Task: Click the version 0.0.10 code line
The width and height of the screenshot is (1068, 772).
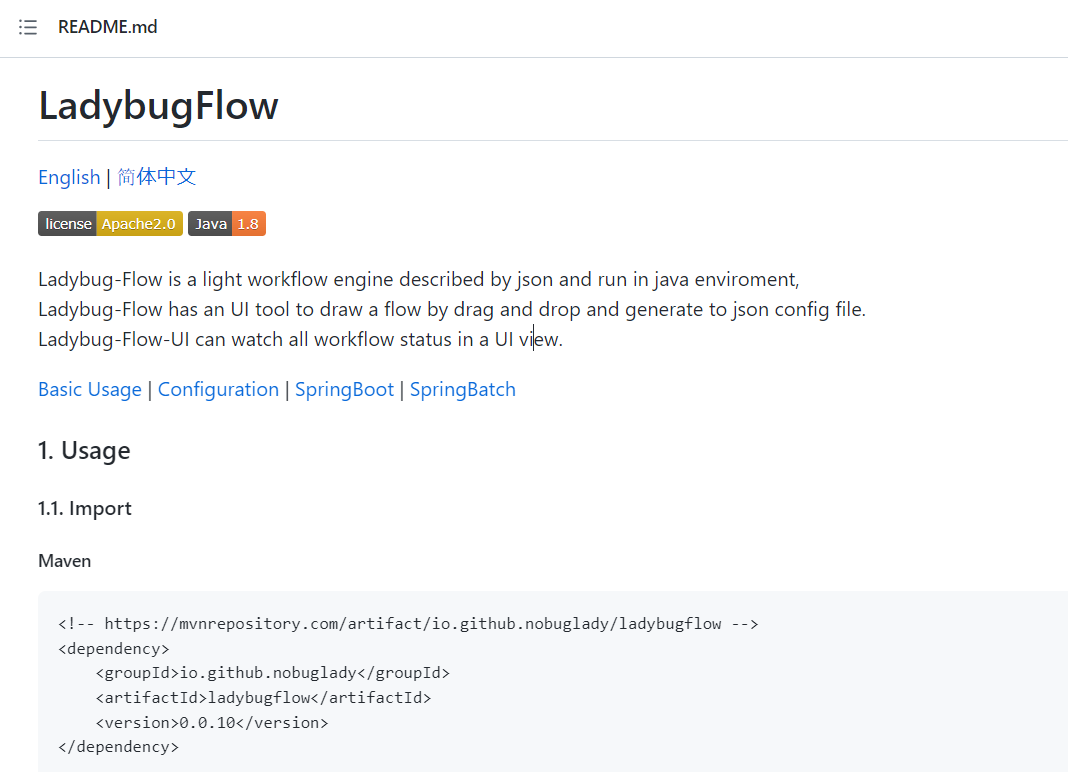Action: [211, 722]
